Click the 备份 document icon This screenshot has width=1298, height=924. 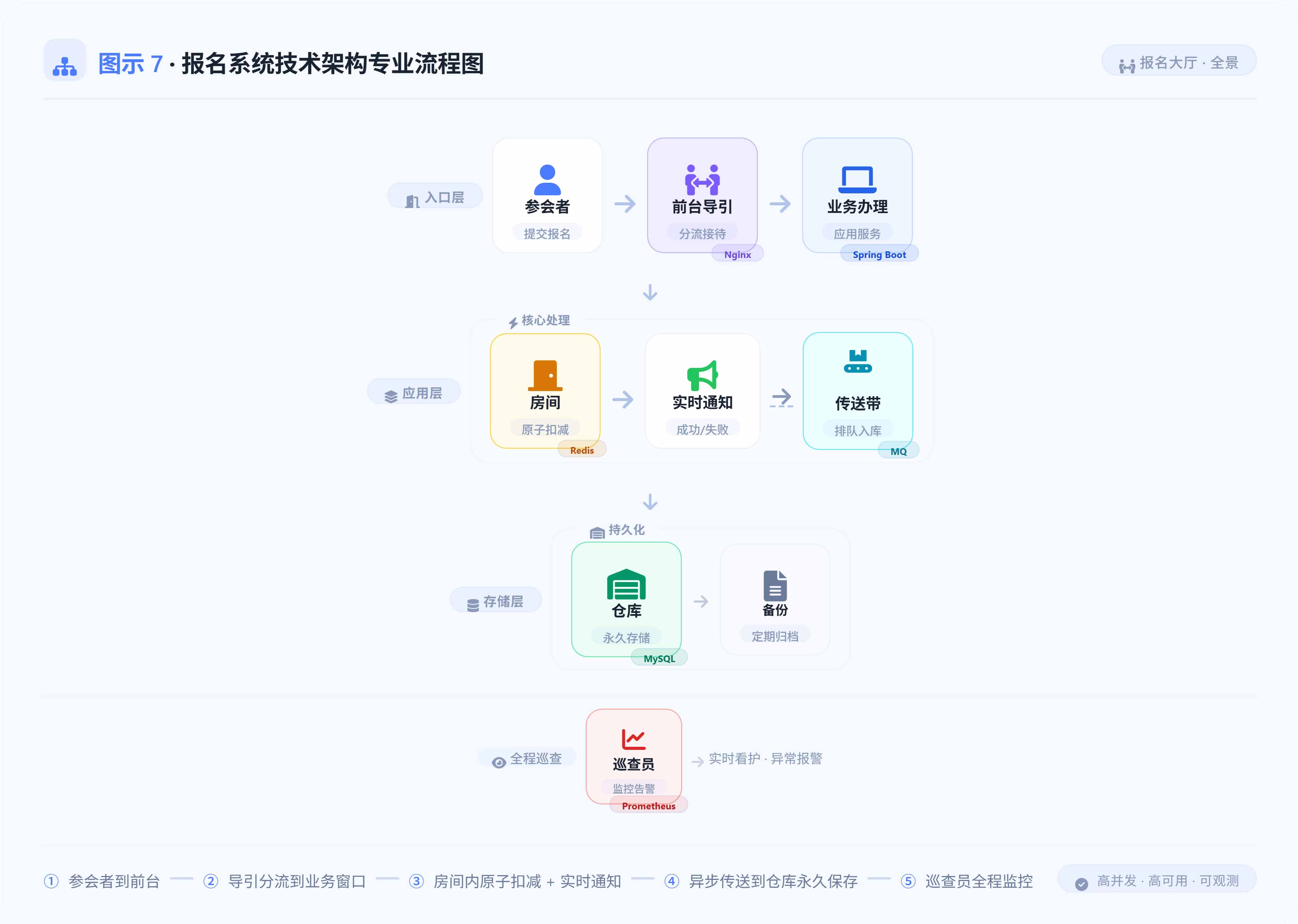775,585
